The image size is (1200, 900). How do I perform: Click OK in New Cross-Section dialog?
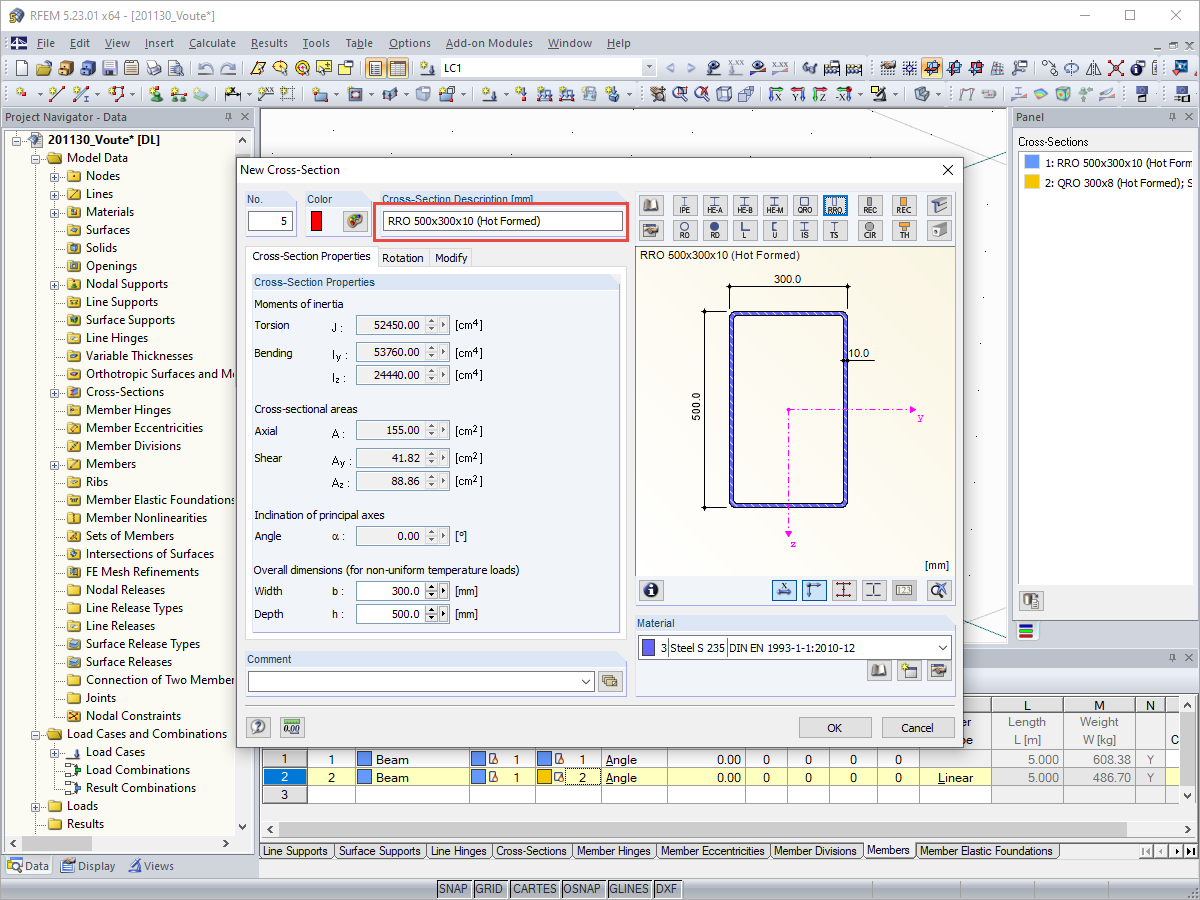click(x=835, y=728)
